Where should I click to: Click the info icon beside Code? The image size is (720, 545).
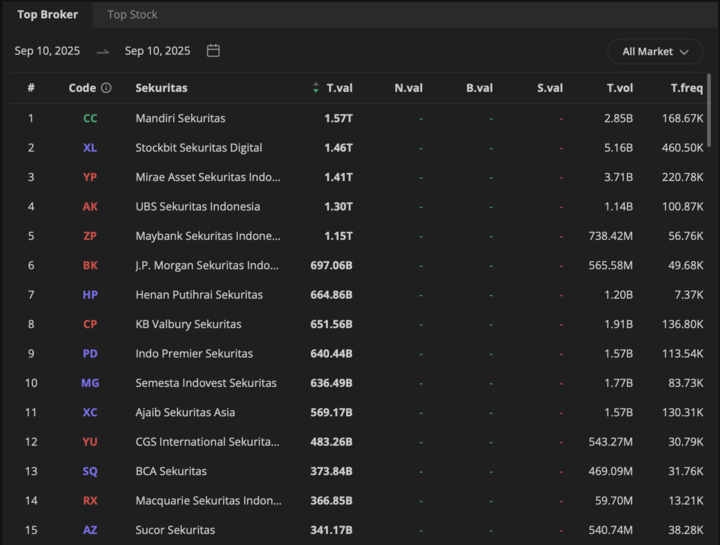click(x=106, y=88)
